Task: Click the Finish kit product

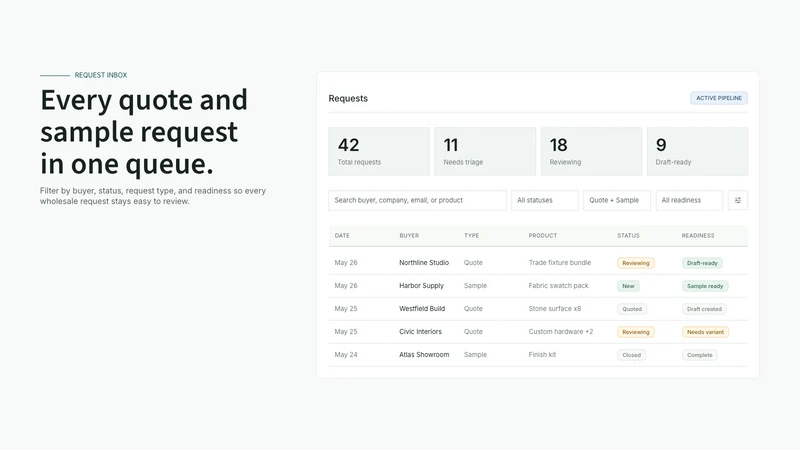Action: point(542,355)
